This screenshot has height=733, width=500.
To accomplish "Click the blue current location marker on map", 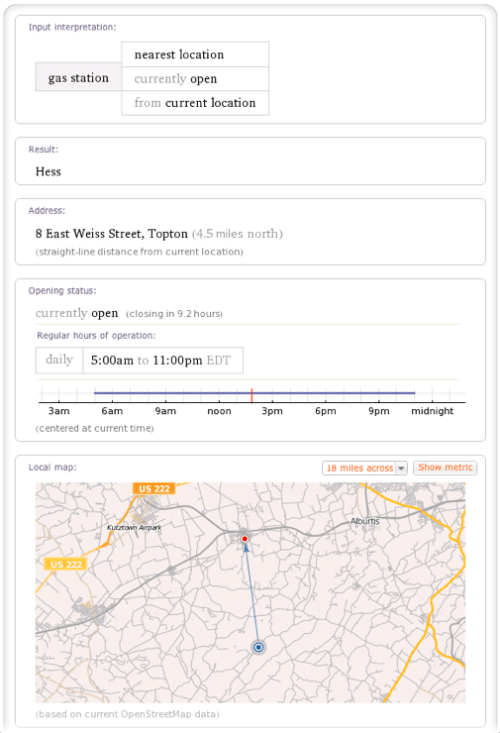I will coord(258,647).
